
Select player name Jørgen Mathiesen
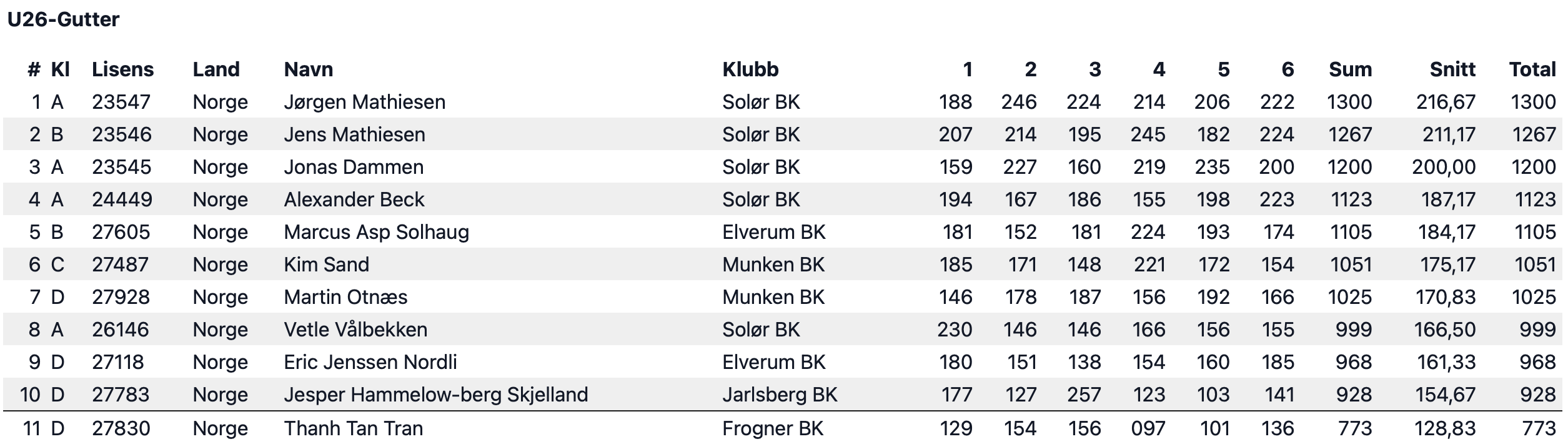[365, 102]
